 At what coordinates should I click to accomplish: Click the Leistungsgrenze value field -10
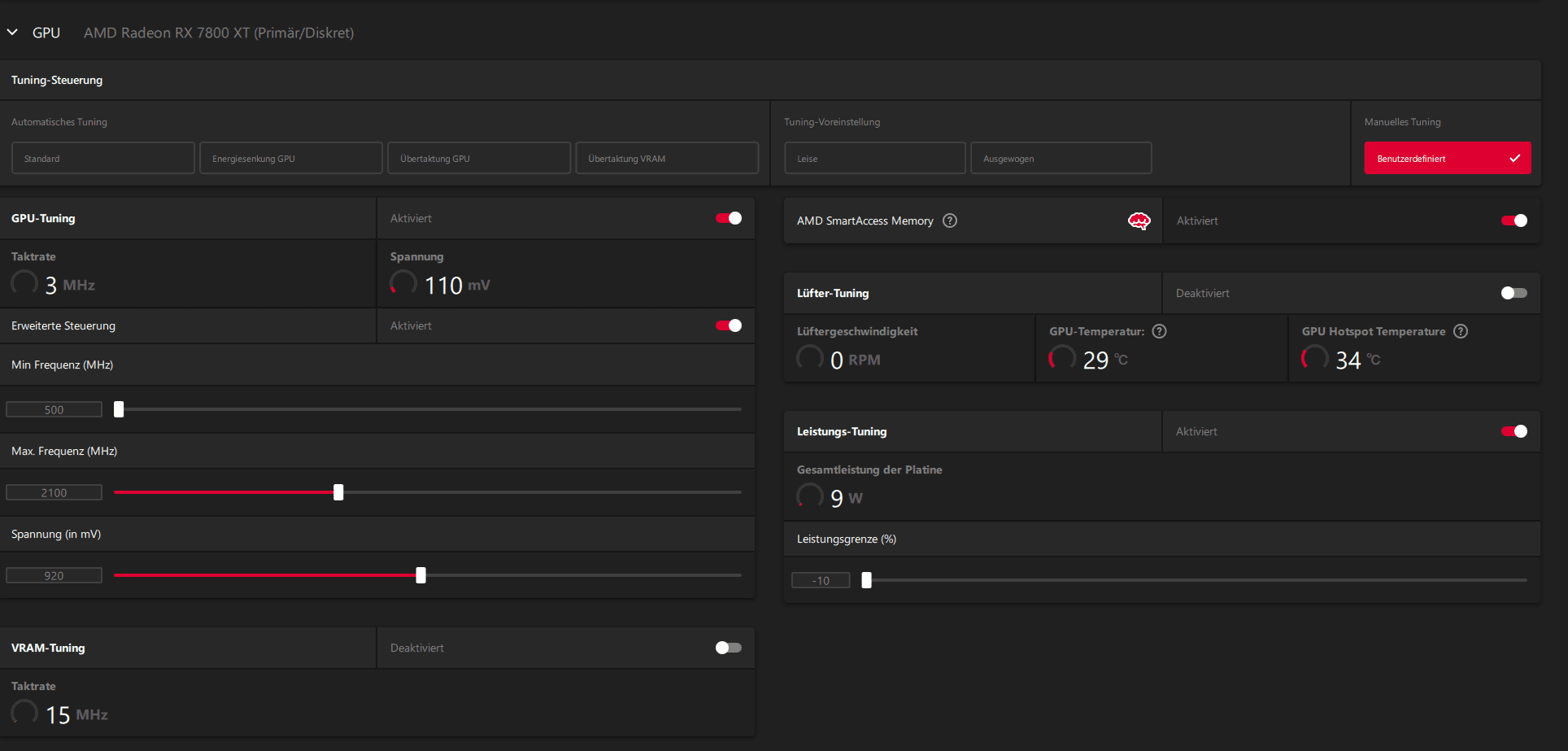(821, 580)
